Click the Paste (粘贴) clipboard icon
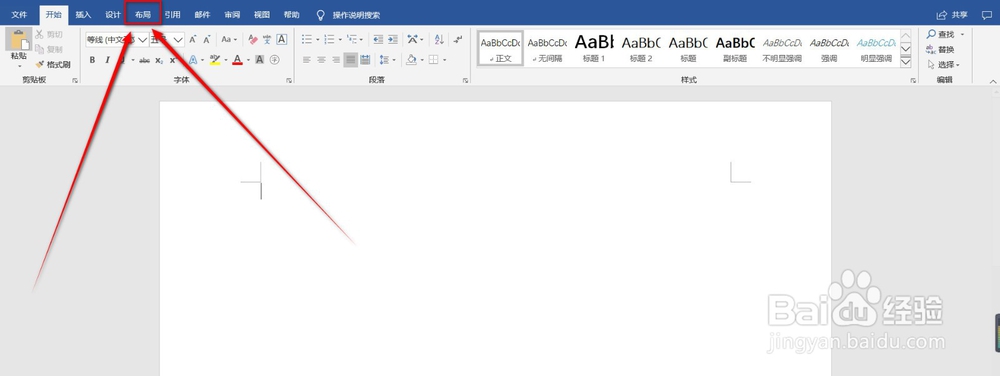Screen dimensions: 1000x376 coord(18,40)
